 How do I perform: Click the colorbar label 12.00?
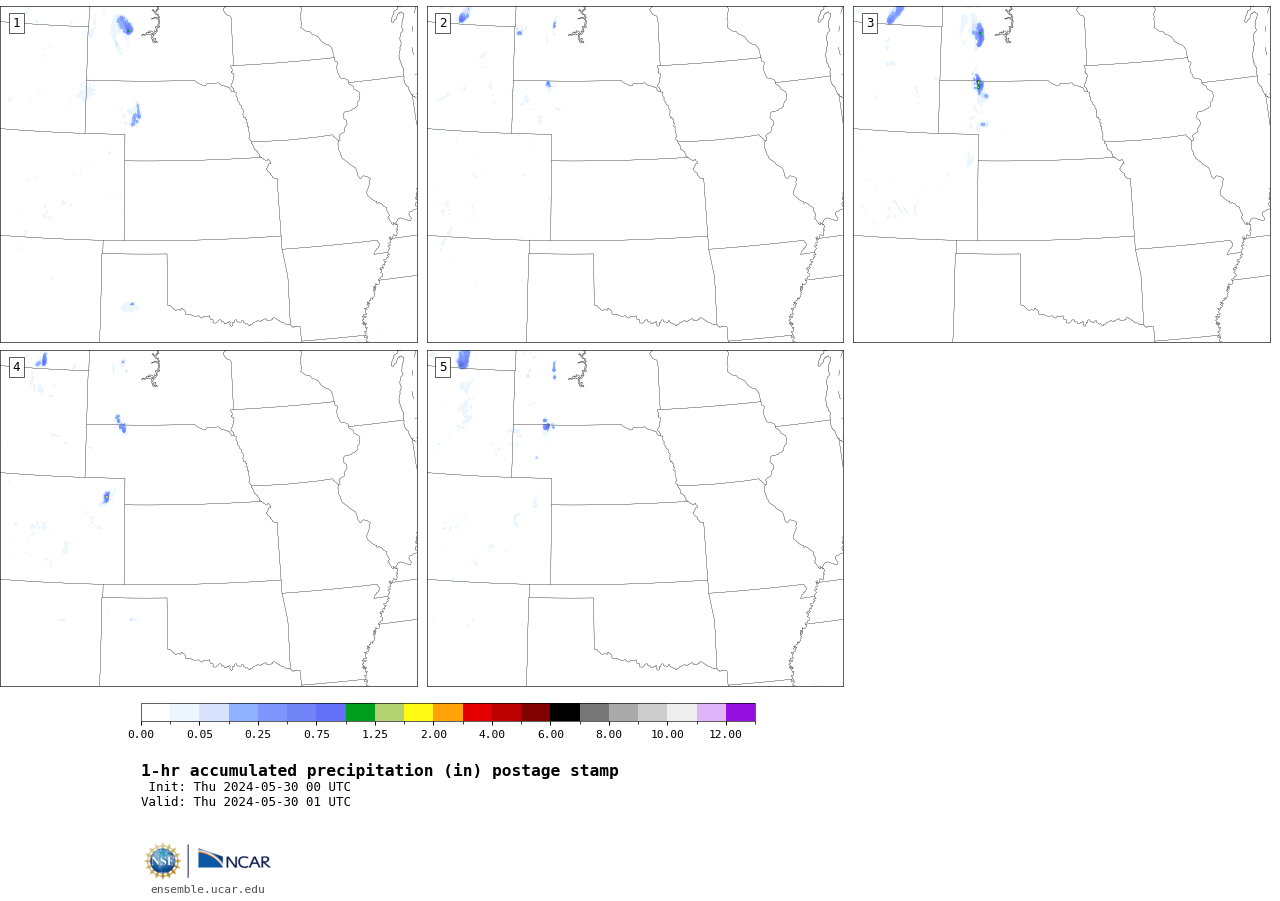(x=726, y=735)
